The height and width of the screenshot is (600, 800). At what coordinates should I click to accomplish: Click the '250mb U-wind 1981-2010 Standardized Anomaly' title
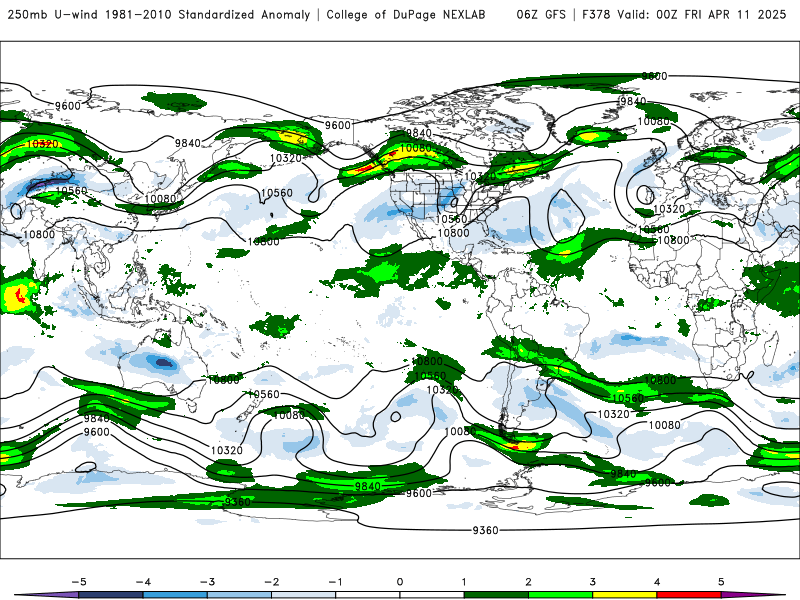pos(159,14)
